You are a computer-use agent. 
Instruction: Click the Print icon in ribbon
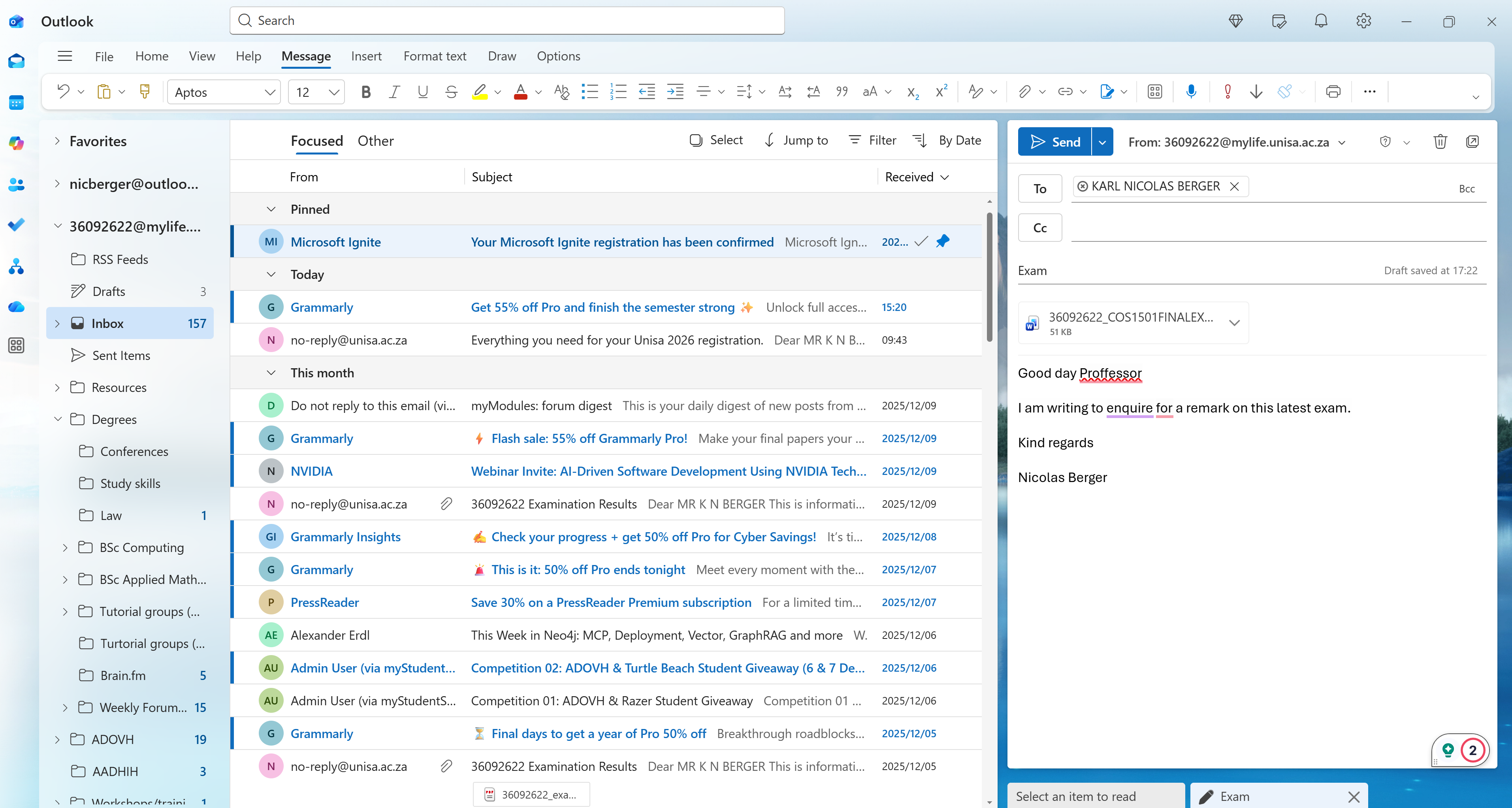coord(1333,92)
